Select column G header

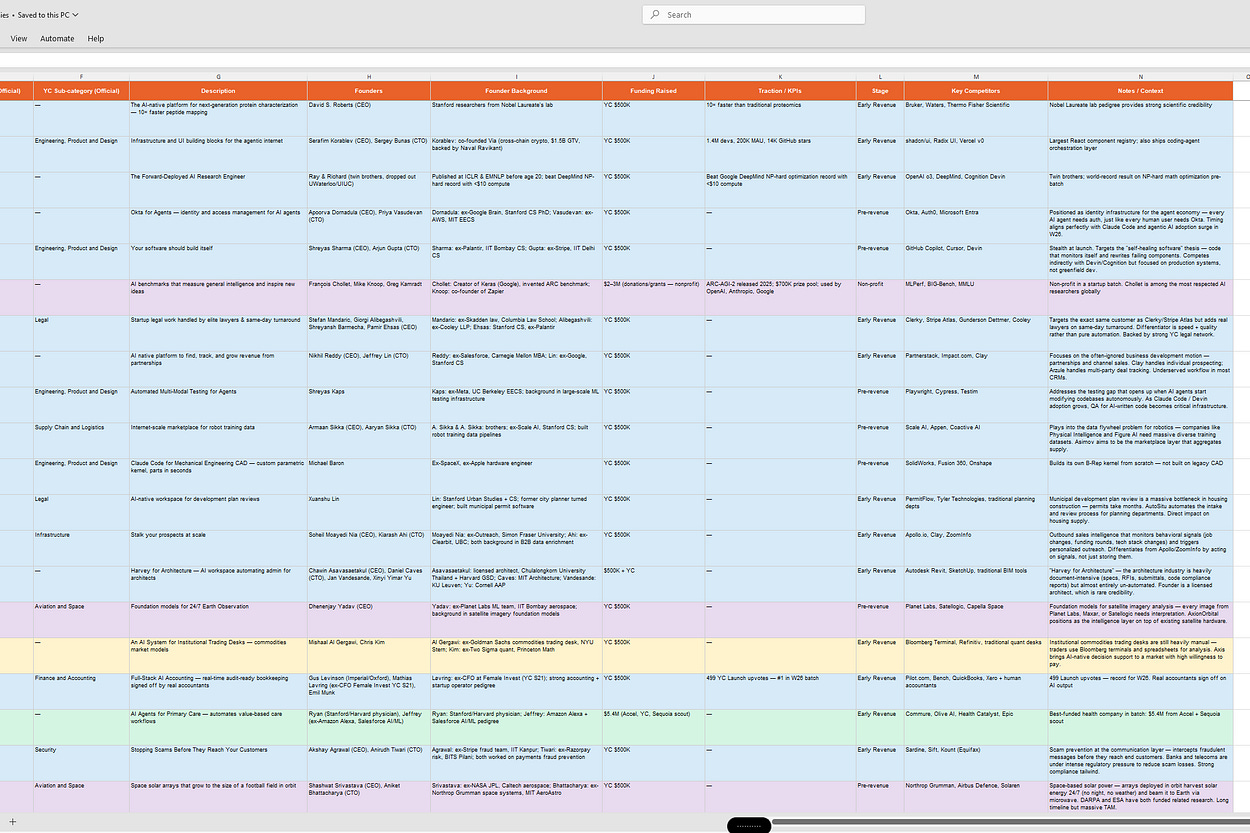coord(218,77)
